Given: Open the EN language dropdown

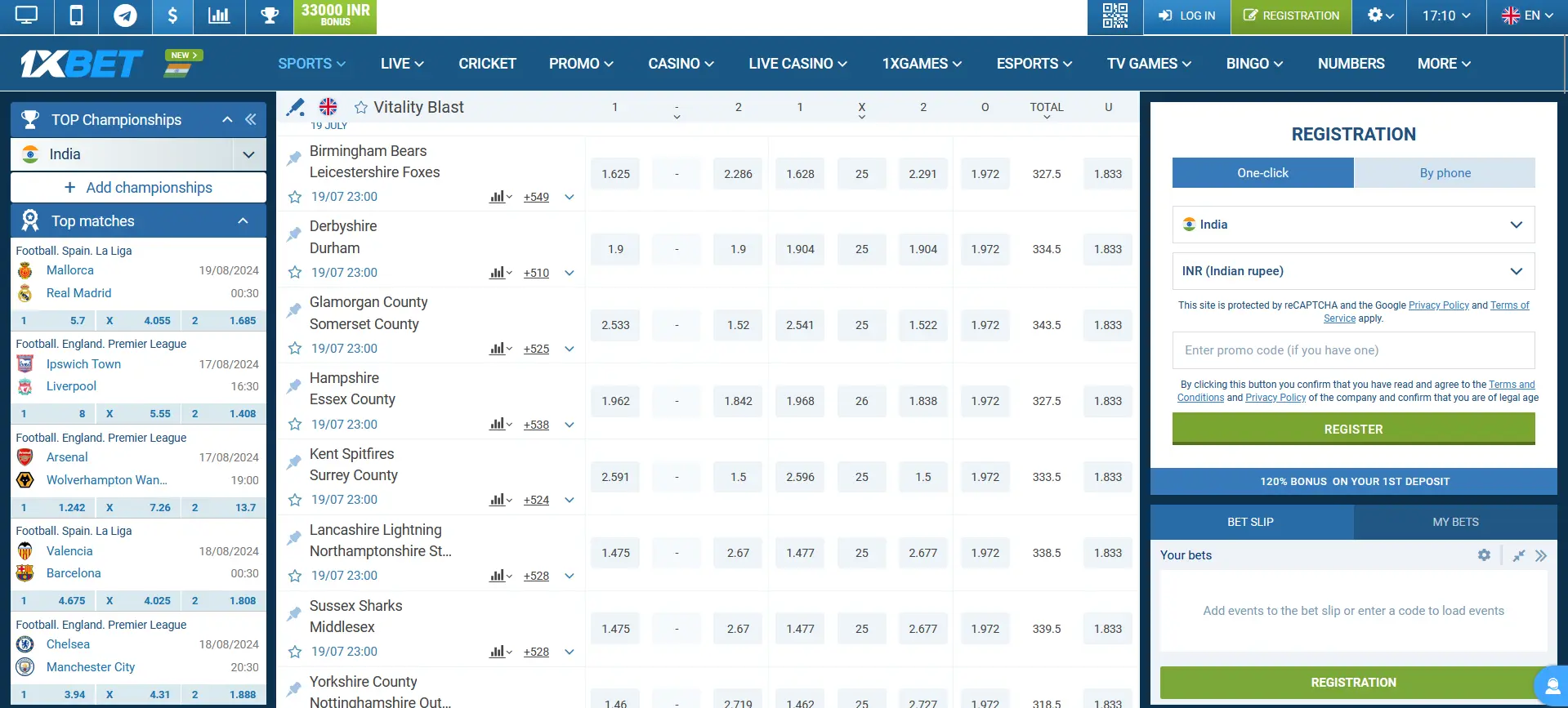Looking at the screenshot, I should (x=1526, y=16).
